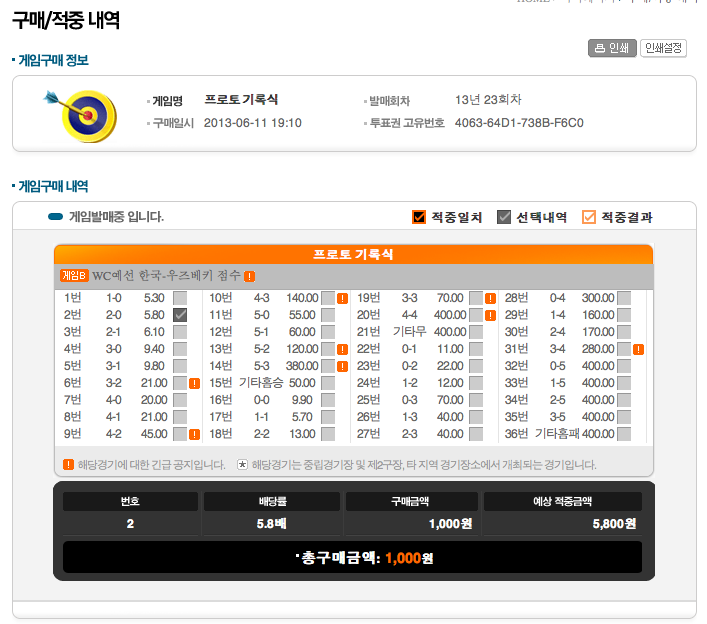The image size is (707, 624).
Task: Click the ticket number 4063-64D1-738B-F6C0
Action: pos(518,123)
